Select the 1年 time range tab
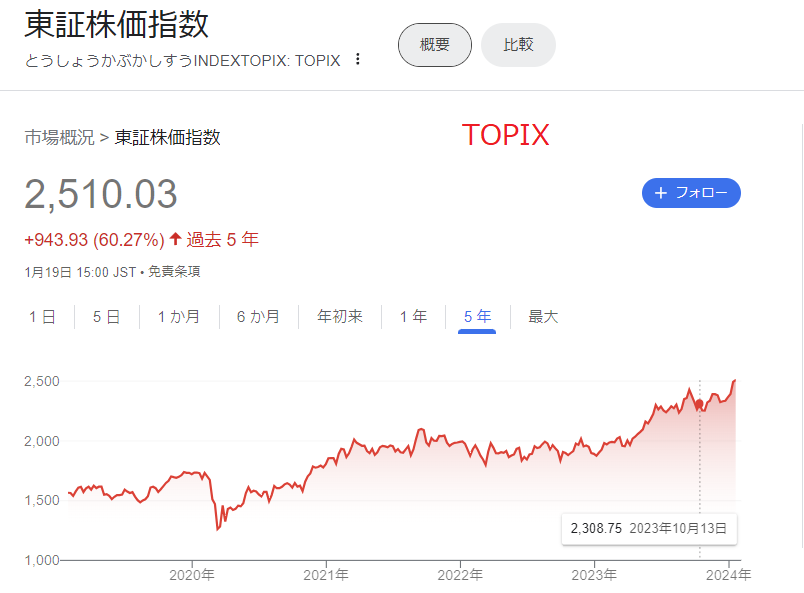 [413, 317]
